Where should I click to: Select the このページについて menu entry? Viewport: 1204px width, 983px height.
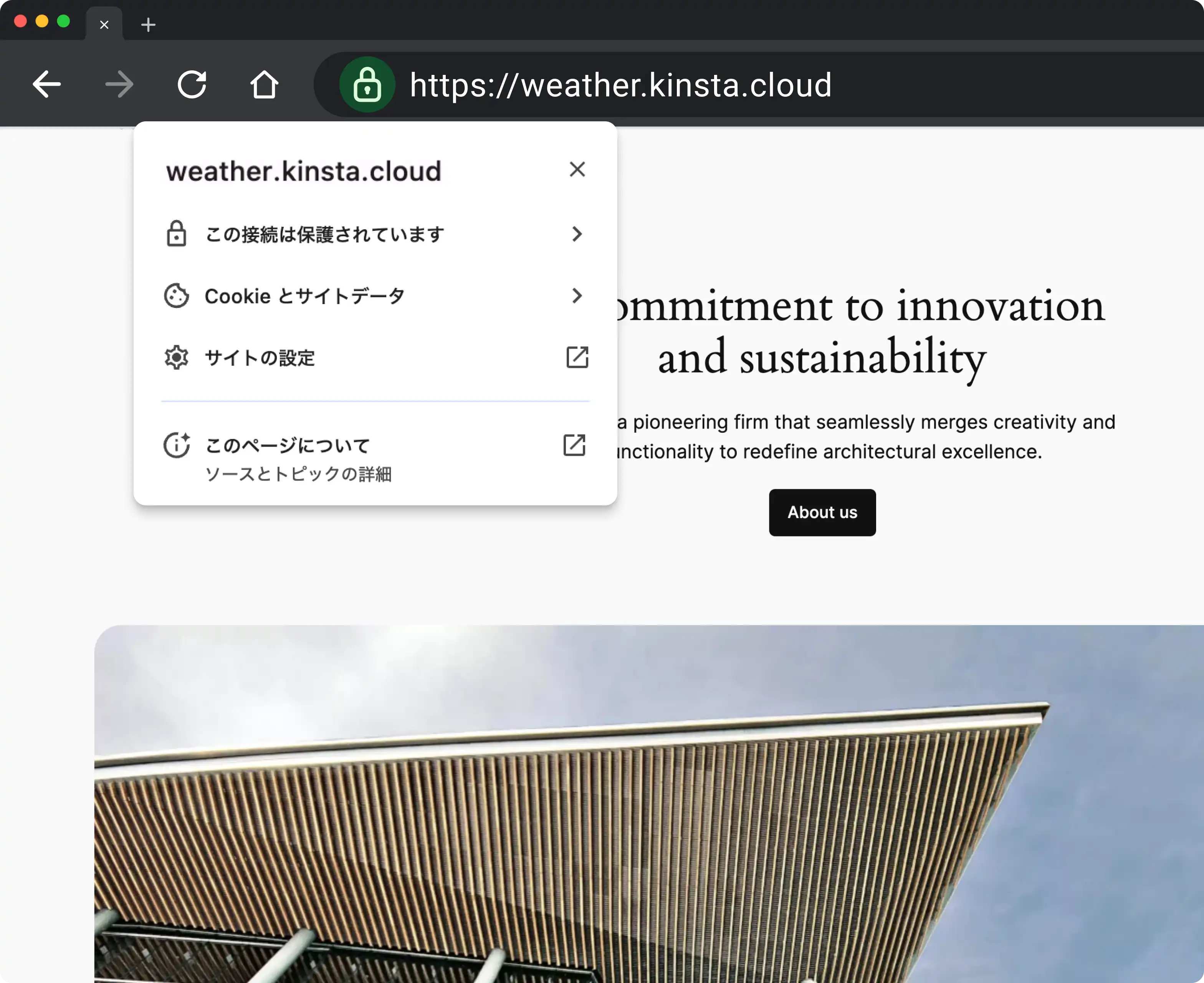coord(288,446)
